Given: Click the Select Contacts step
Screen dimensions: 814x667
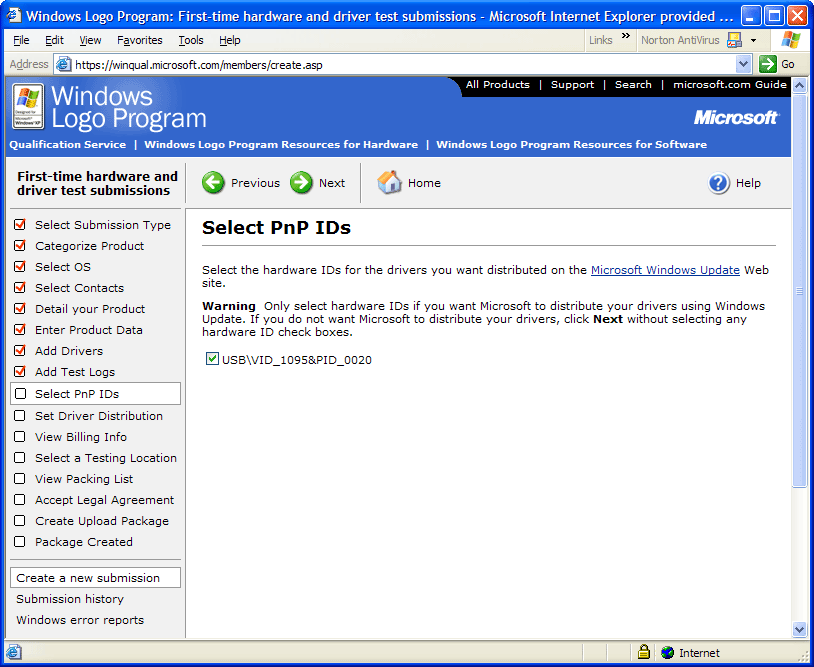Looking at the screenshot, I should point(79,288).
